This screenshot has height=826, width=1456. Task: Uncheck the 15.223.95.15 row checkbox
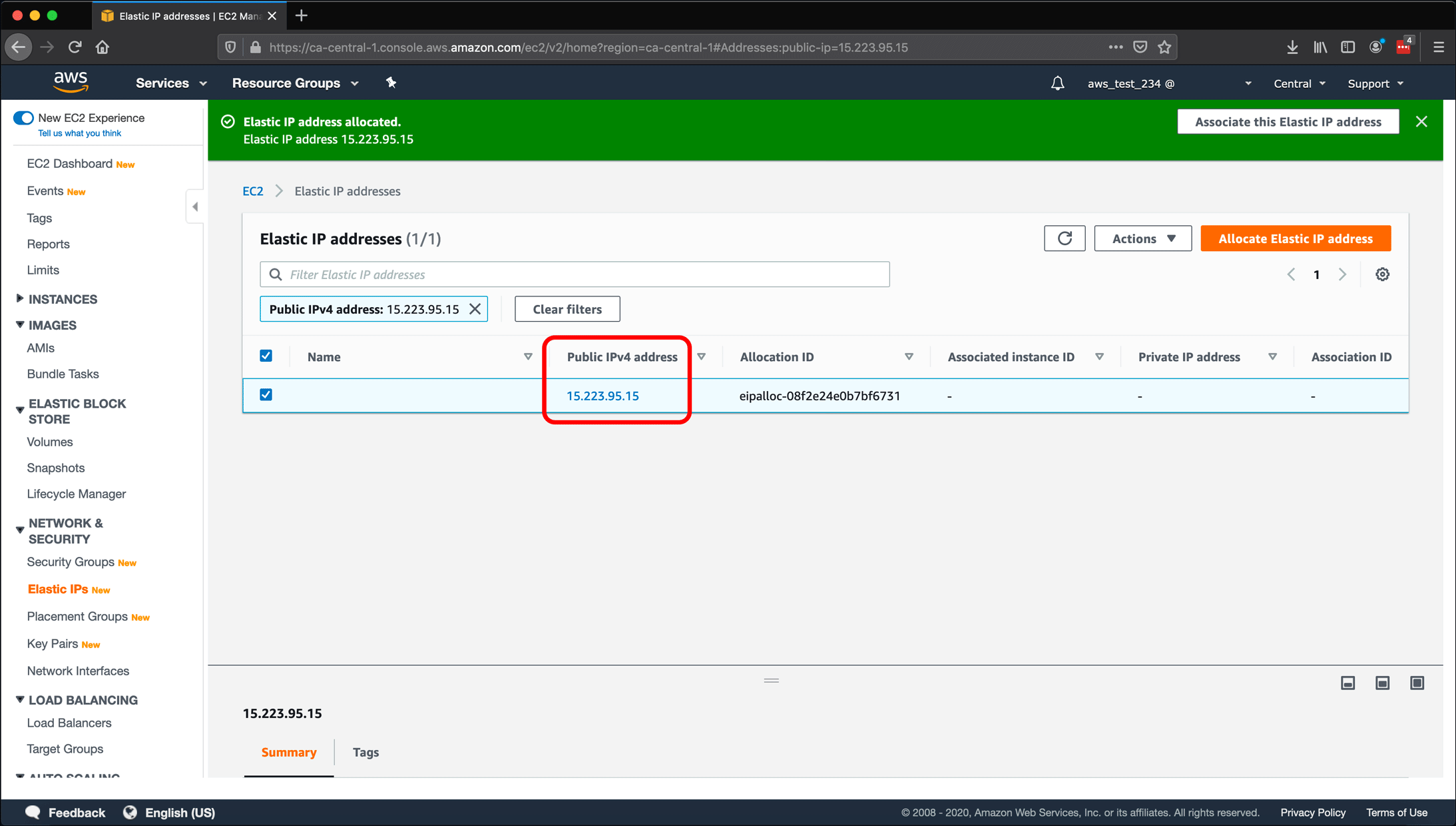(x=266, y=395)
